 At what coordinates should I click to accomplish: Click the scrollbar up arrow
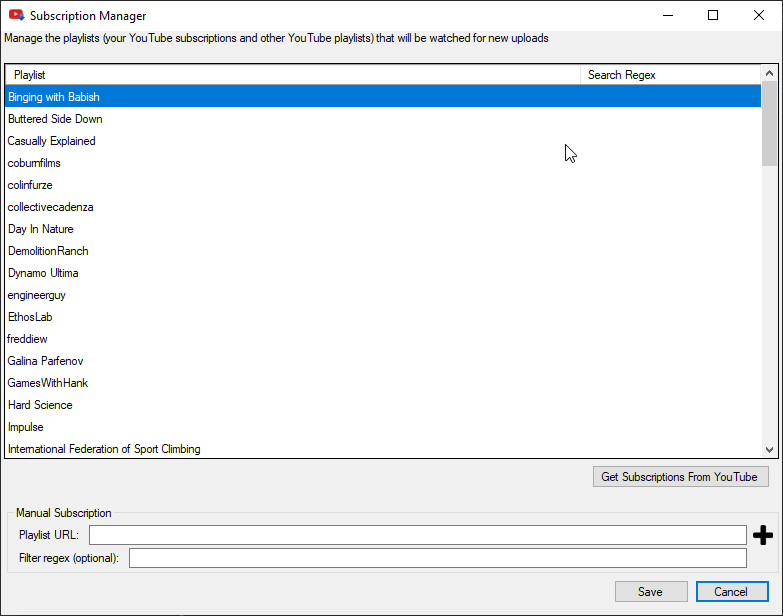click(769, 73)
